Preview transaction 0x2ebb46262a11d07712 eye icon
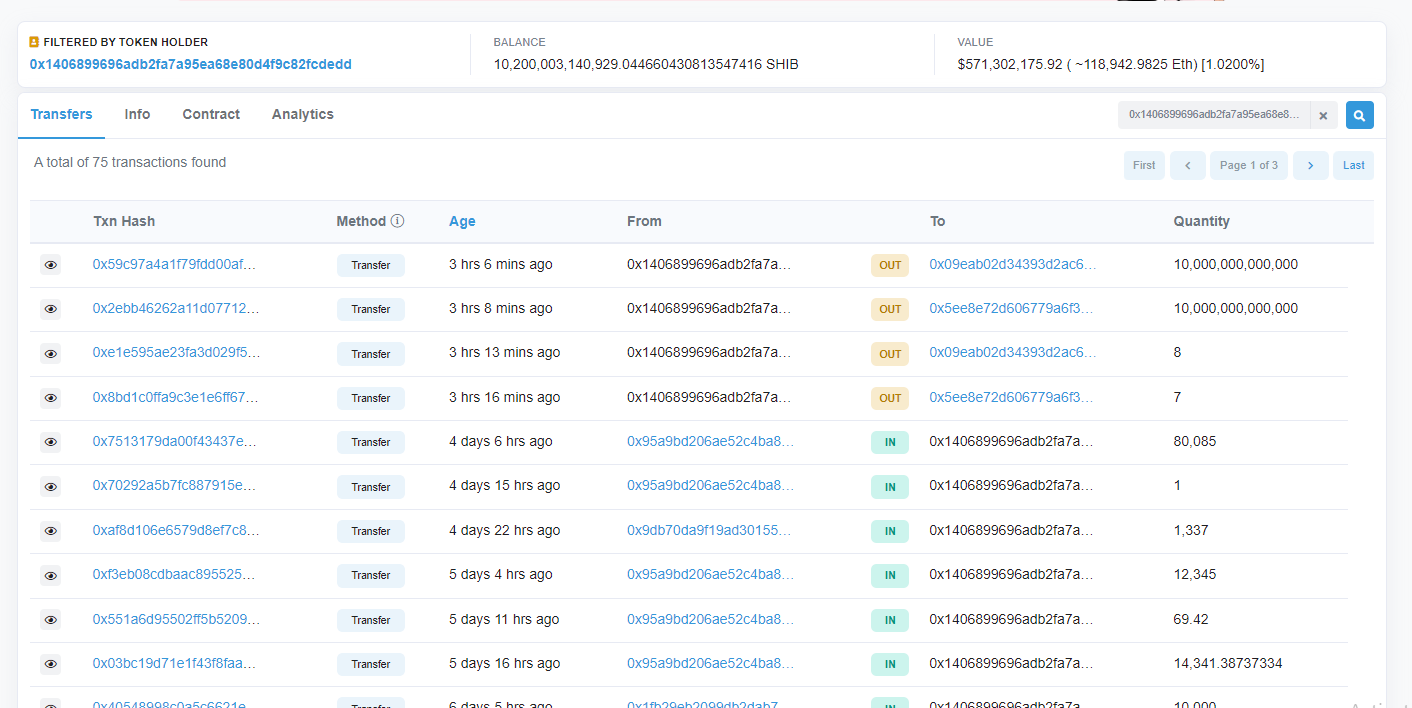 tap(51, 309)
